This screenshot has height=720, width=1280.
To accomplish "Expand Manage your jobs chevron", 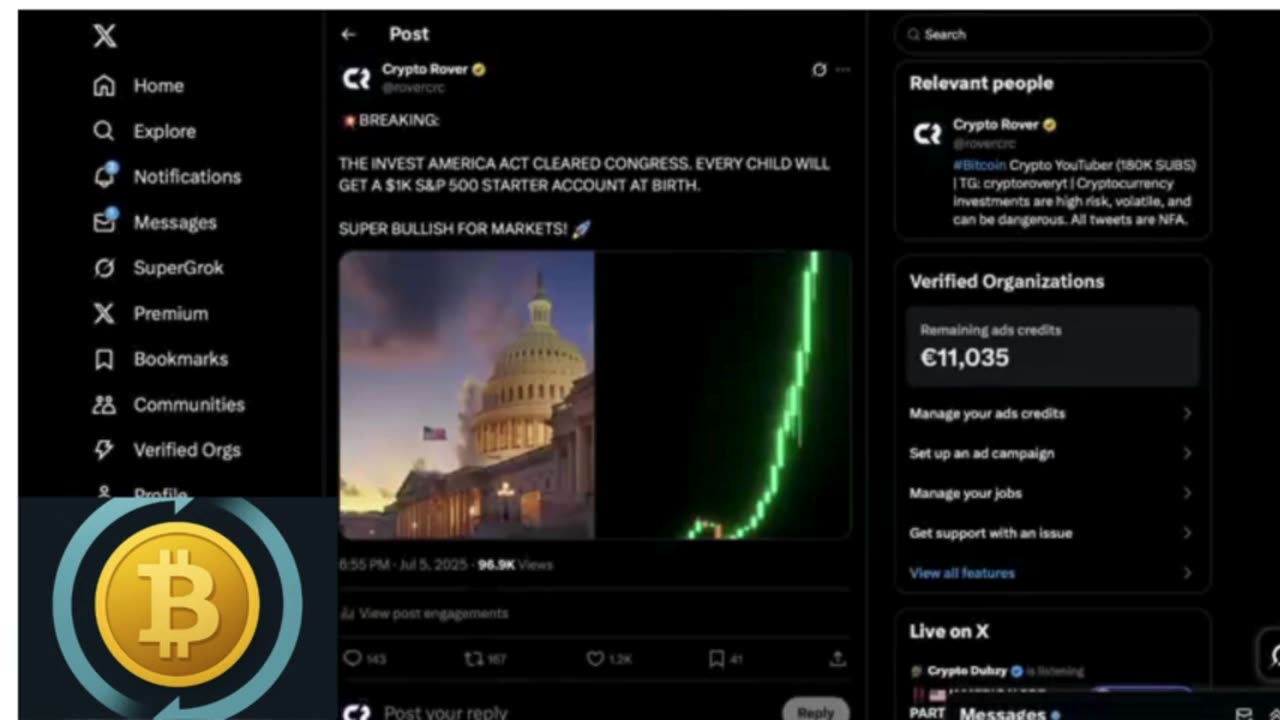I will (x=1187, y=493).
